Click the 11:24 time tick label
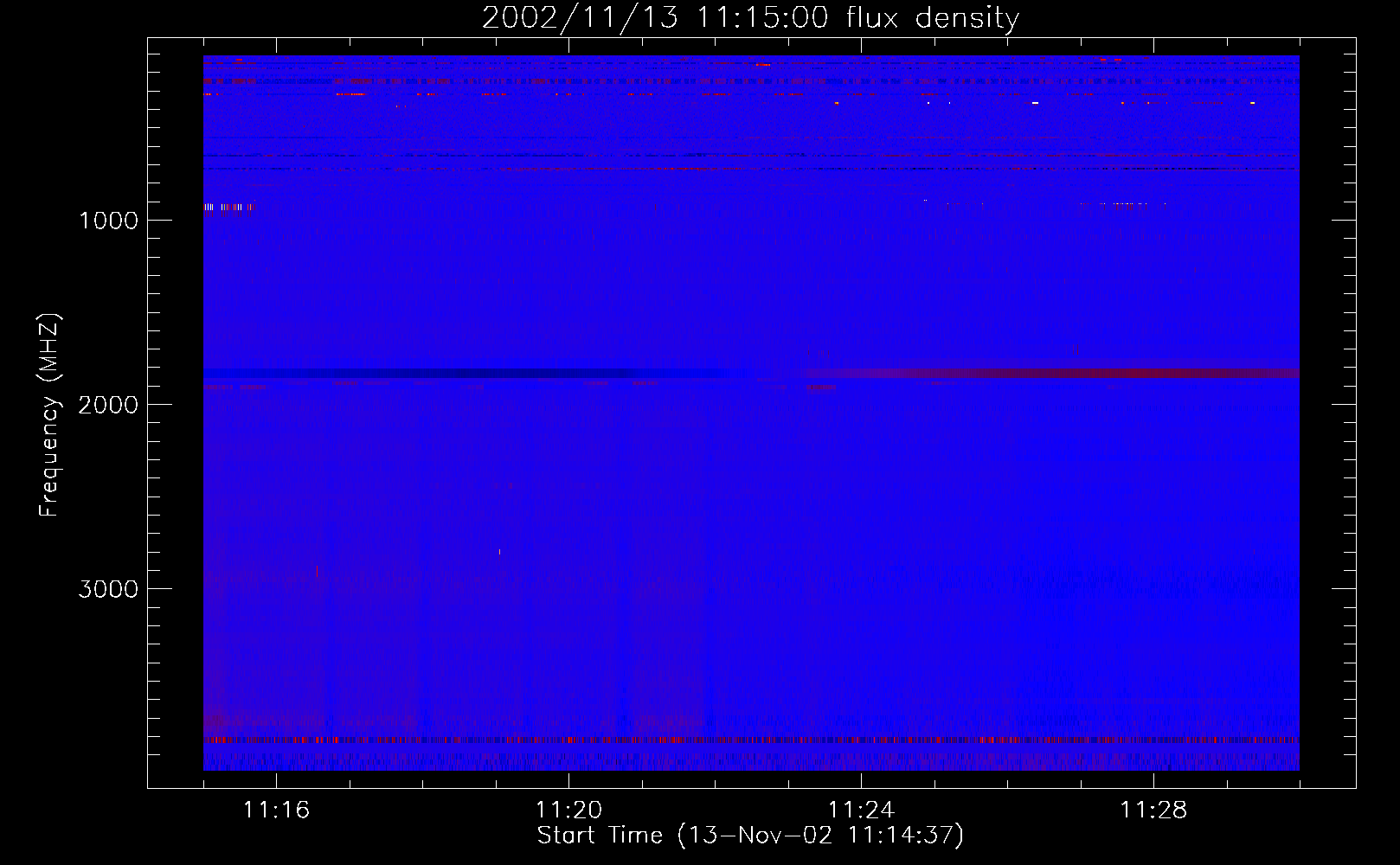The height and width of the screenshot is (865, 1400). [x=861, y=811]
